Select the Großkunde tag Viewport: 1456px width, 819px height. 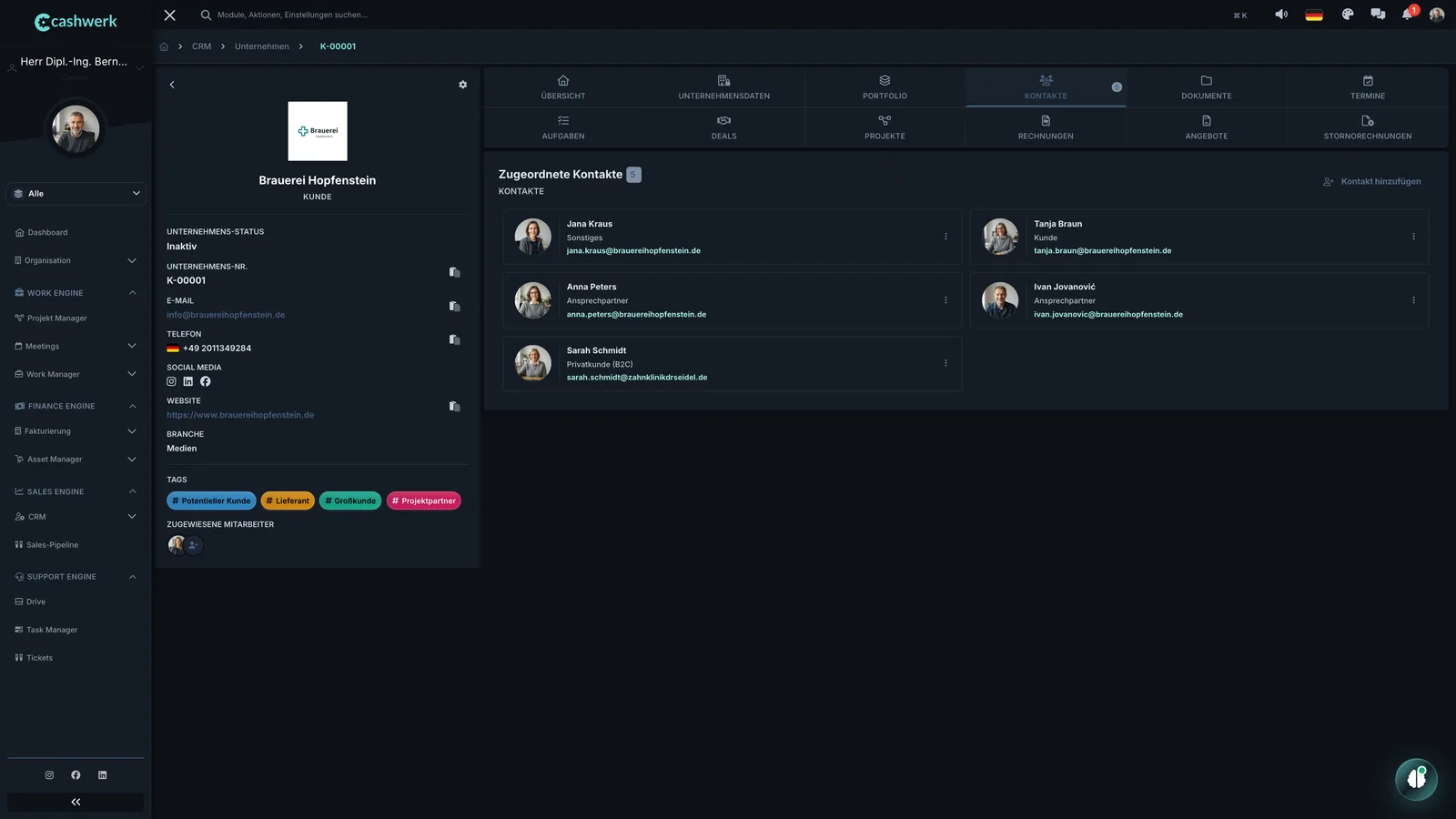click(x=350, y=501)
